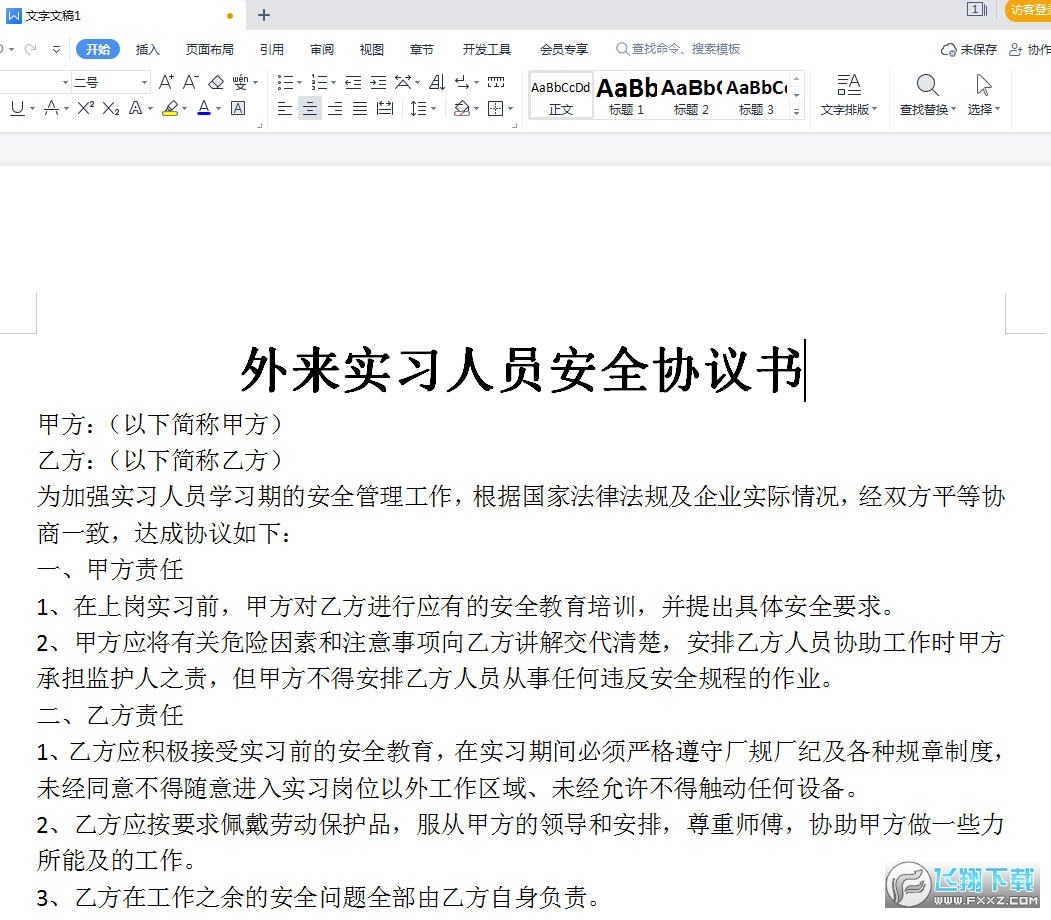Apply the blue font color
The width and height of the screenshot is (1051, 920).
(204, 108)
